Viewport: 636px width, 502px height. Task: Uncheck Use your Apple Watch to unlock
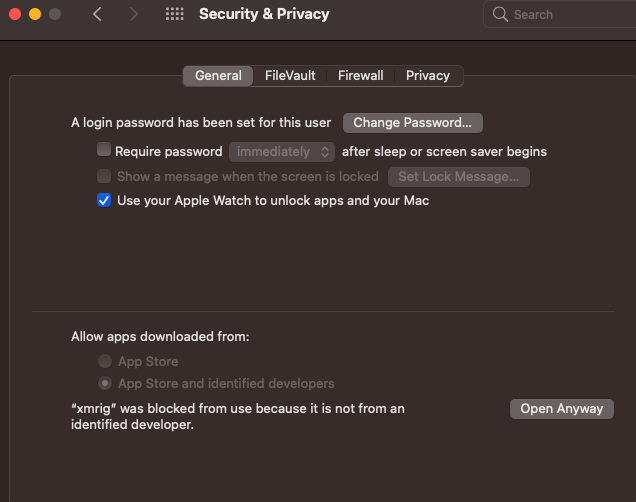coord(104,200)
